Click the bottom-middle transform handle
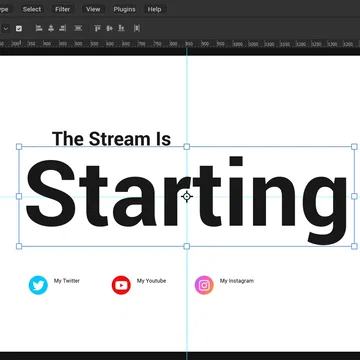The image size is (360, 360). [187, 246]
